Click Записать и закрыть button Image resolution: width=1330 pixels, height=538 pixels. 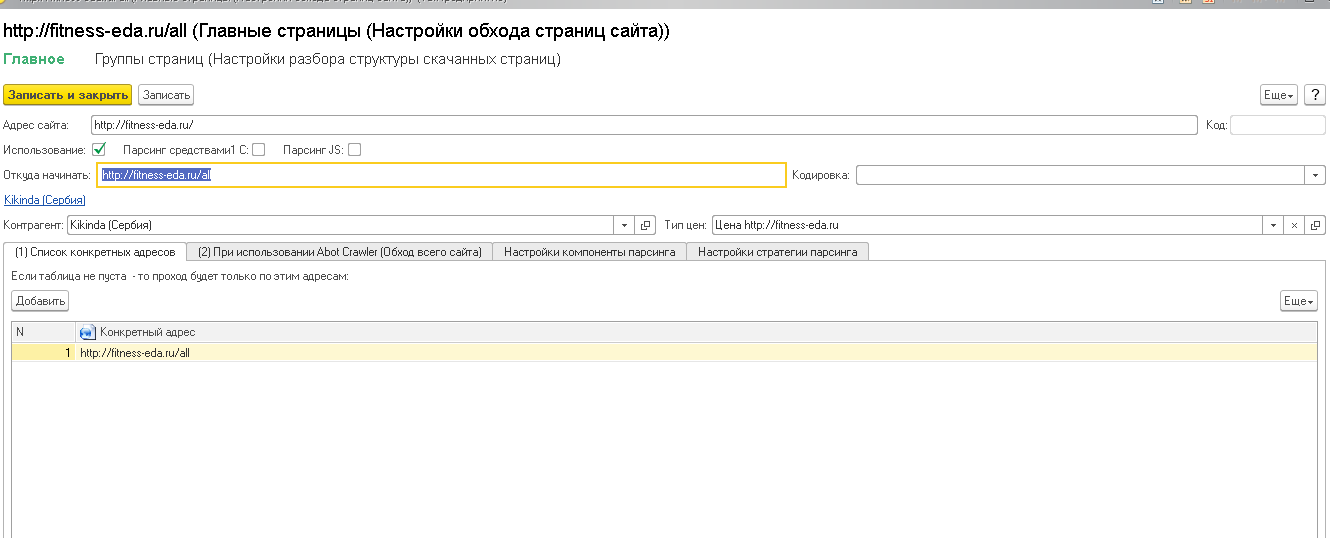tap(68, 95)
